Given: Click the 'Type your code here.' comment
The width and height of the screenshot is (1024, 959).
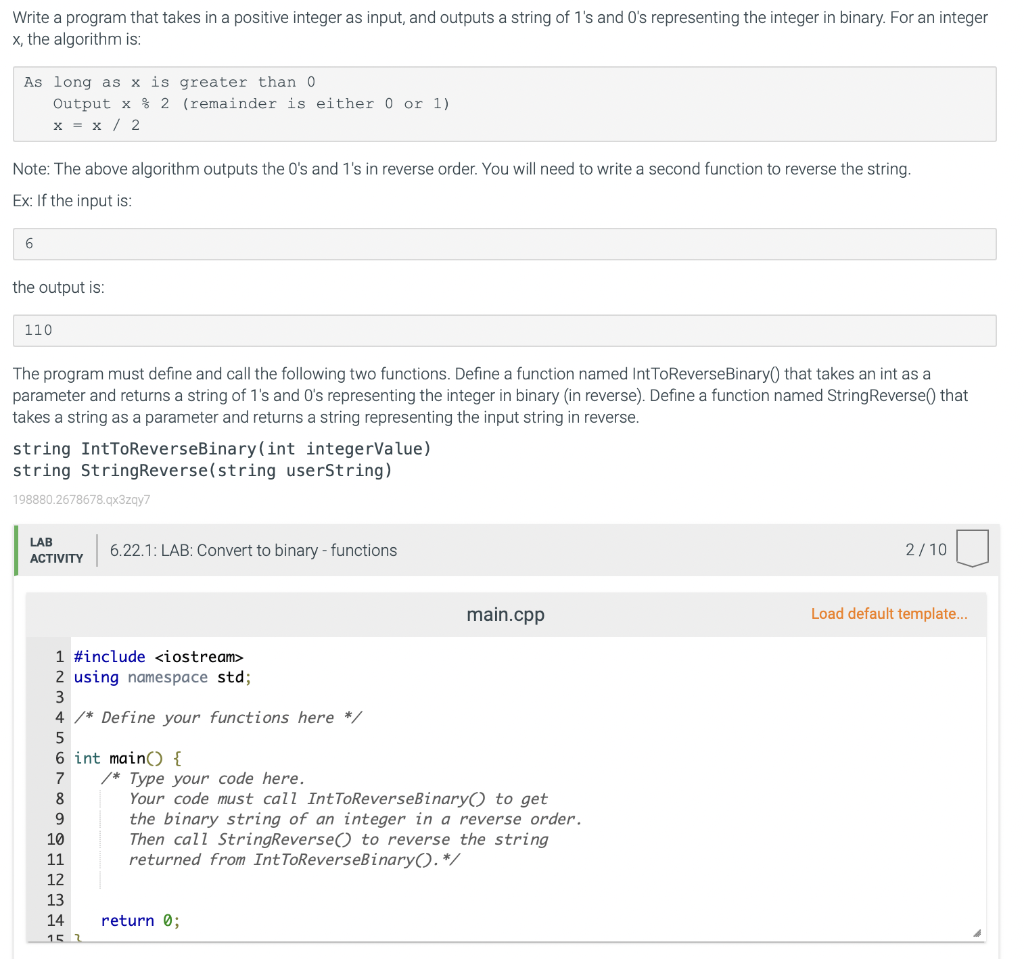Looking at the screenshot, I should [203, 778].
